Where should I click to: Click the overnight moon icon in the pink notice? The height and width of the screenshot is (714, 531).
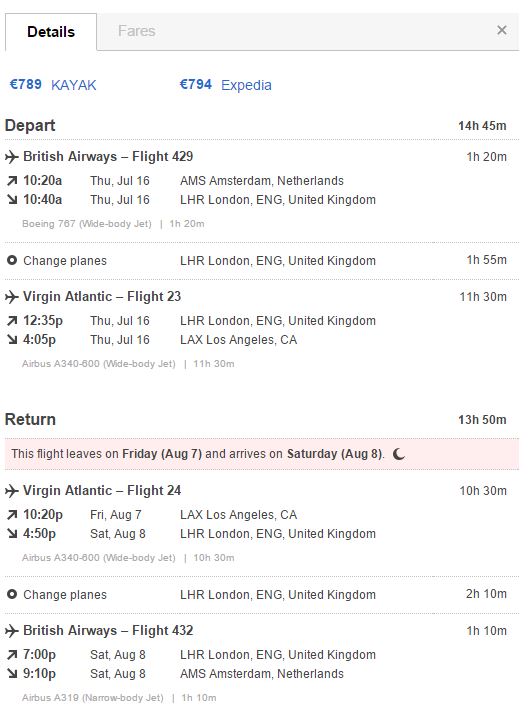tap(398, 454)
